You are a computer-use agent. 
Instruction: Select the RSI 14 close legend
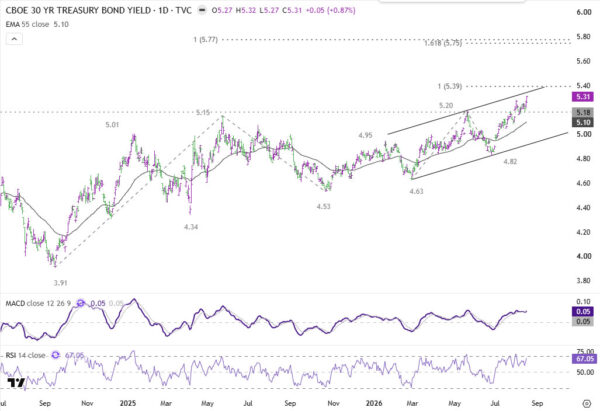coord(25,356)
